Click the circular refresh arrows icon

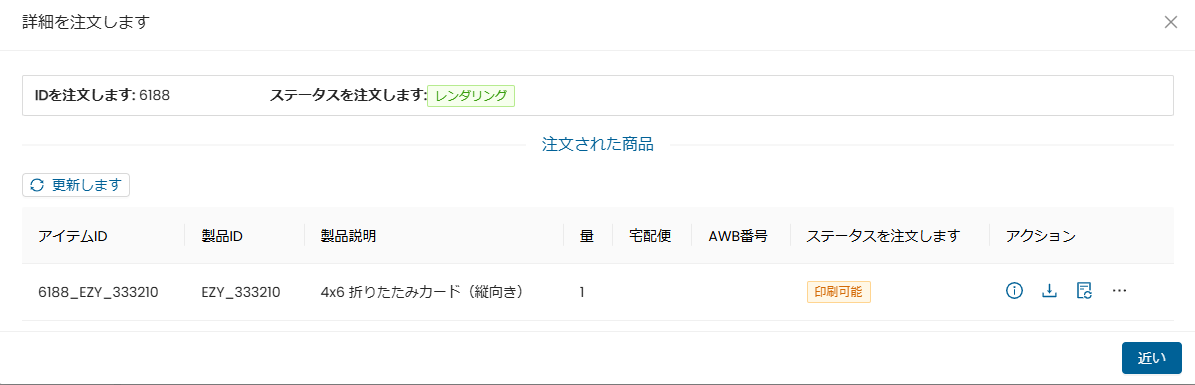tap(37, 184)
